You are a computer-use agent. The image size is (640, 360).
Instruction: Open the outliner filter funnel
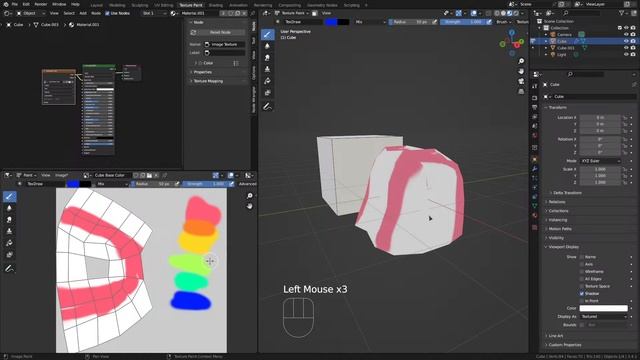coord(622,13)
